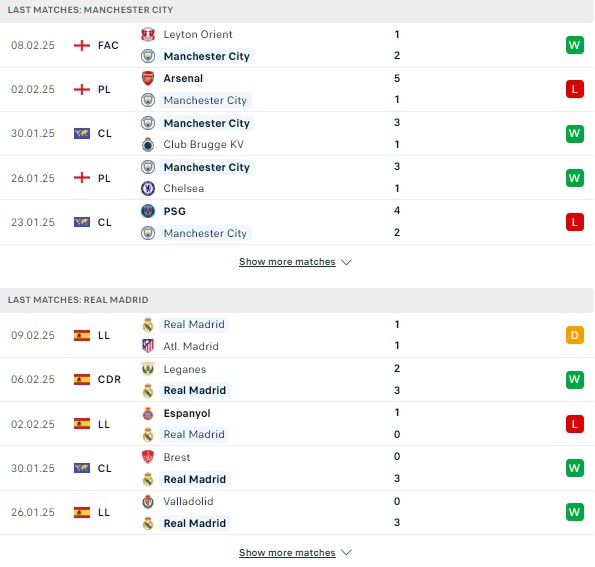Click the orange D badge for Atl. Madrid match

pos(575,335)
